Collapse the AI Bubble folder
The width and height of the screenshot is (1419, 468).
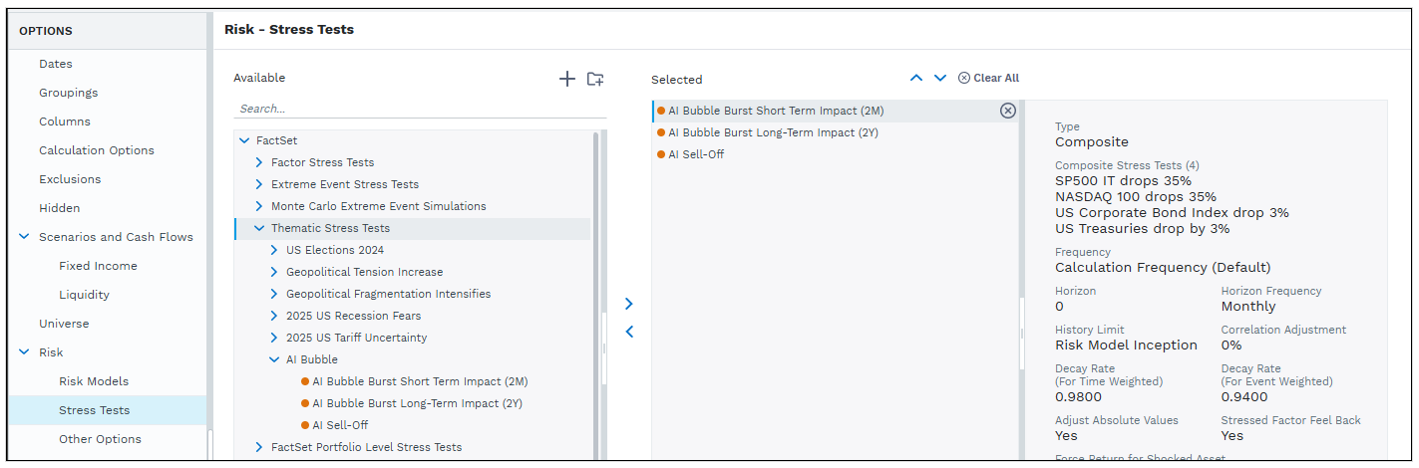(274, 359)
